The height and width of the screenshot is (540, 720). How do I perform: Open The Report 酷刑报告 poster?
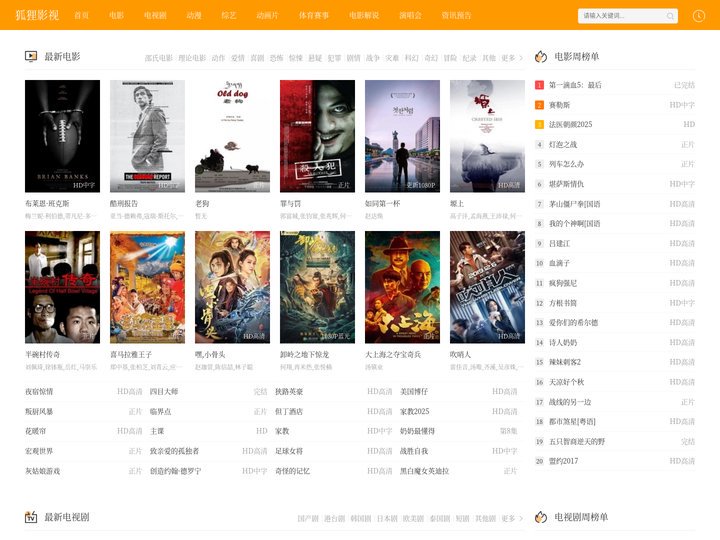pos(147,136)
